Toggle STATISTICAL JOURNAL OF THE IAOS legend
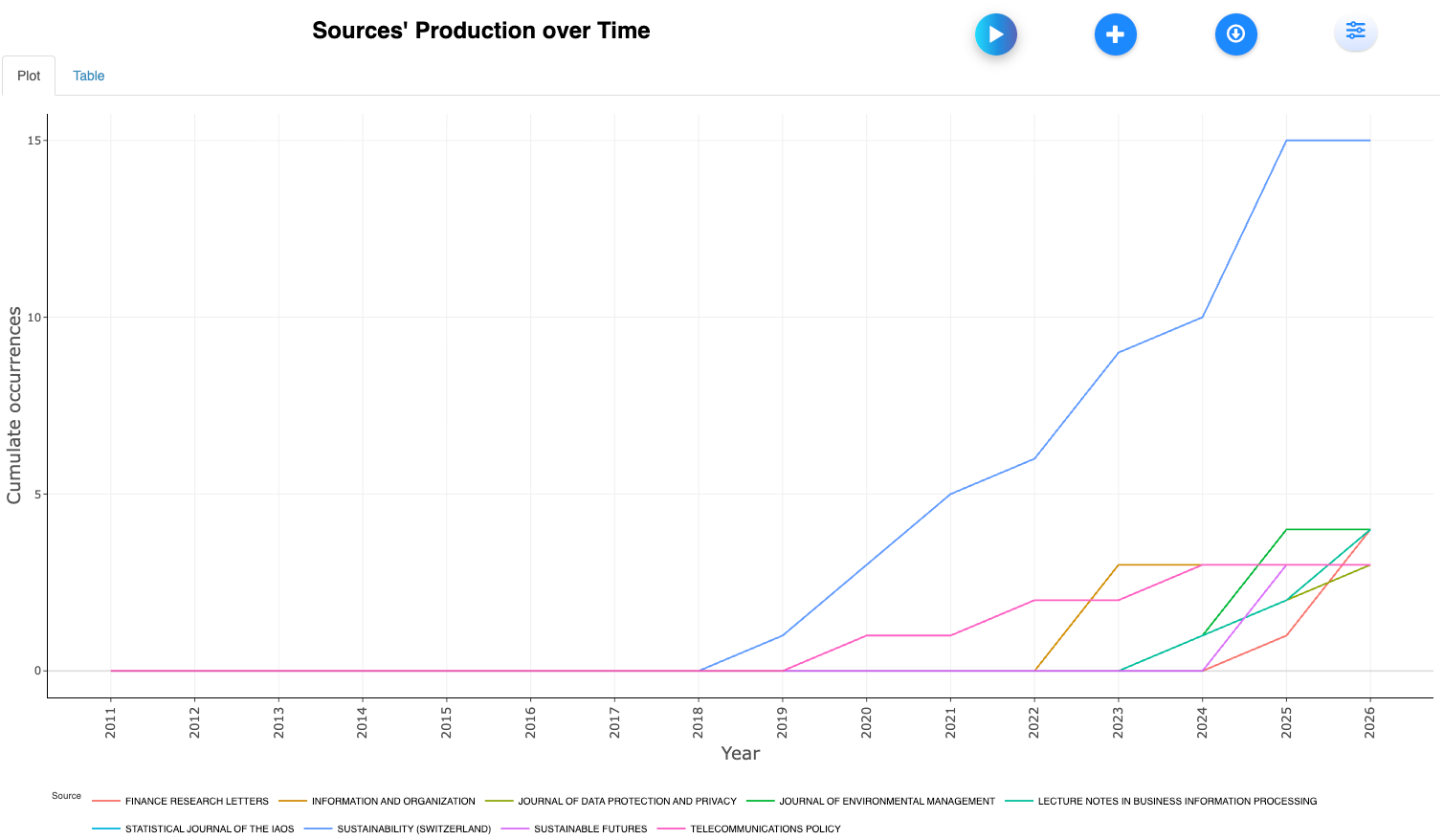 (209, 829)
